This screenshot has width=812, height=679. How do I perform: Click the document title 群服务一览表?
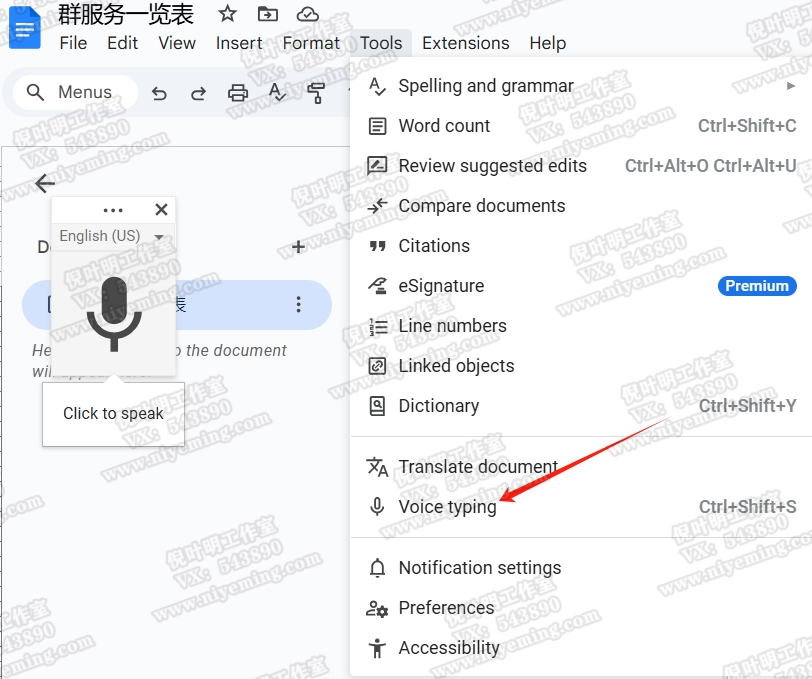click(125, 14)
